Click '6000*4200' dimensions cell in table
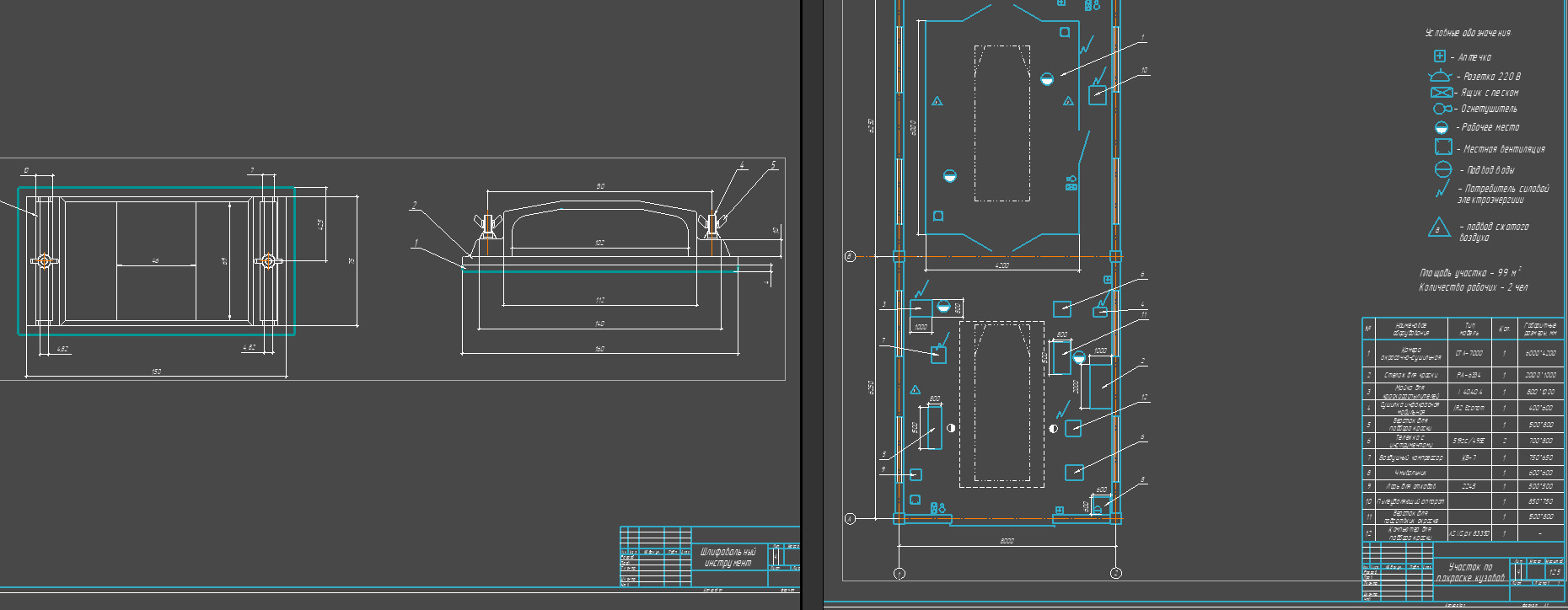Viewport: 1568px width, 610px height. click(x=1540, y=353)
